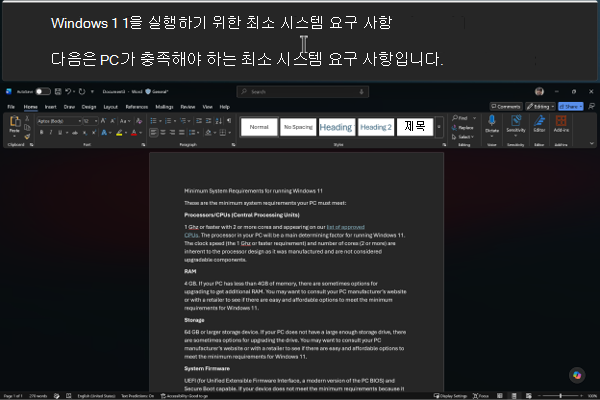Clear all formatting with eraser icon
Screen dimensions: 600x400
(x=139, y=121)
